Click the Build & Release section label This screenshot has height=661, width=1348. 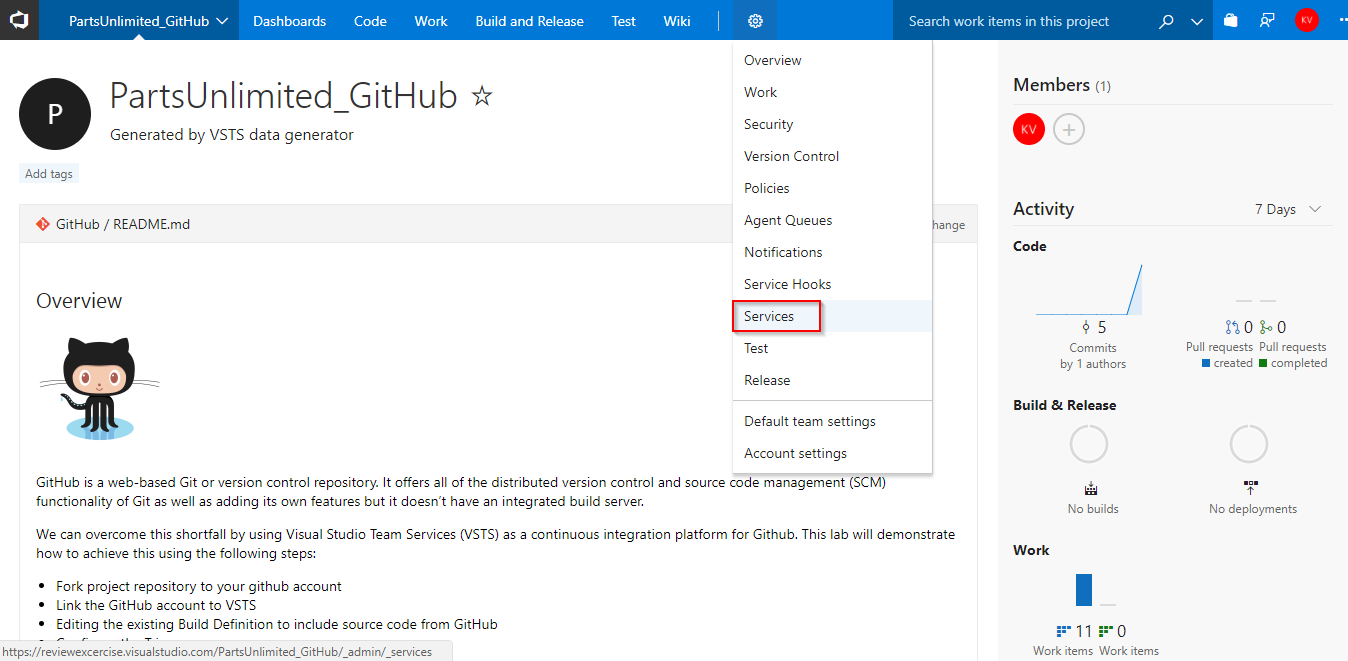1064,405
